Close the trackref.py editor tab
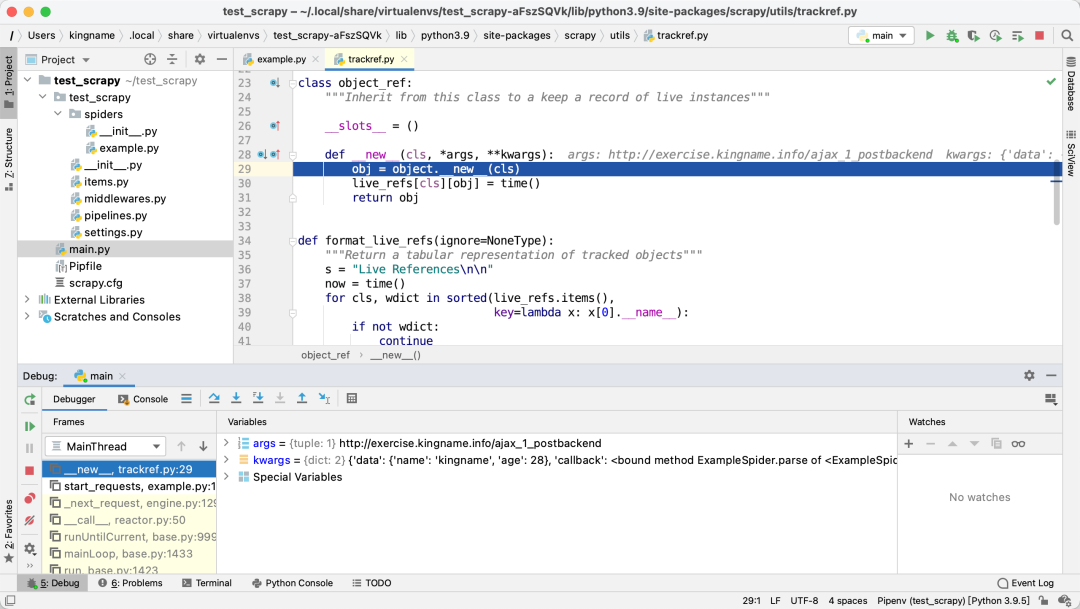The height and width of the screenshot is (609, 1080). [404, 59]
